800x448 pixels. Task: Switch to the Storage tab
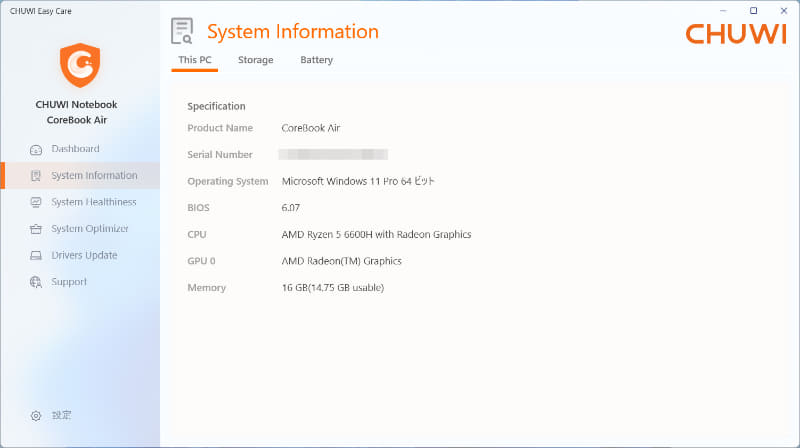pos(256,60)
